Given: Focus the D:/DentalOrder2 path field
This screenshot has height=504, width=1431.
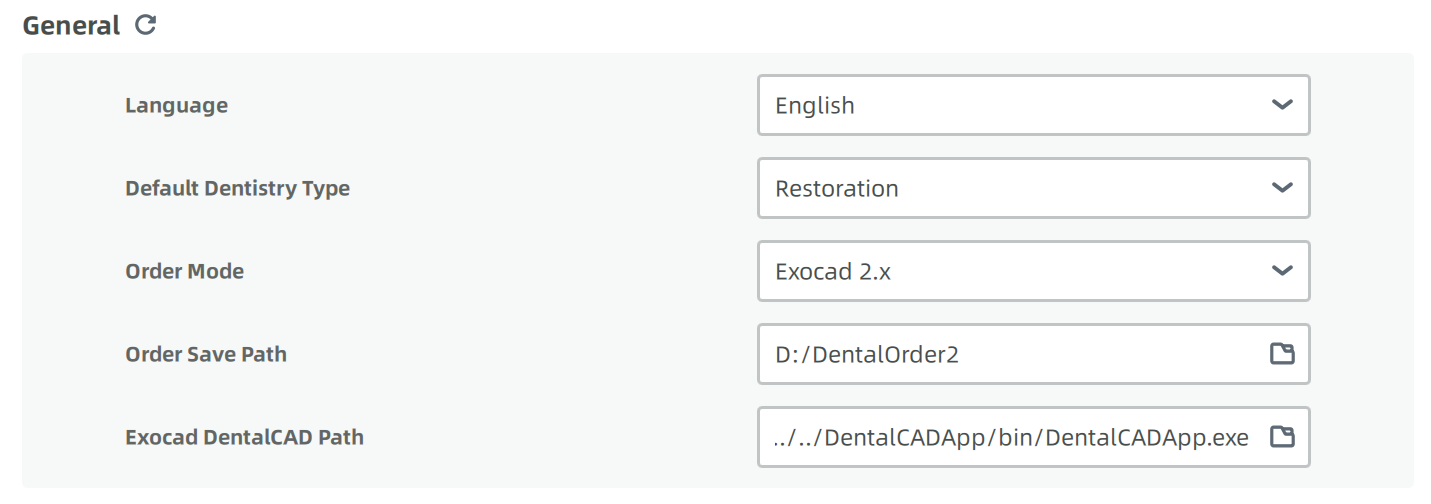Looking at the screenshot, I should pyautogui.click(x=1034, y=353).
